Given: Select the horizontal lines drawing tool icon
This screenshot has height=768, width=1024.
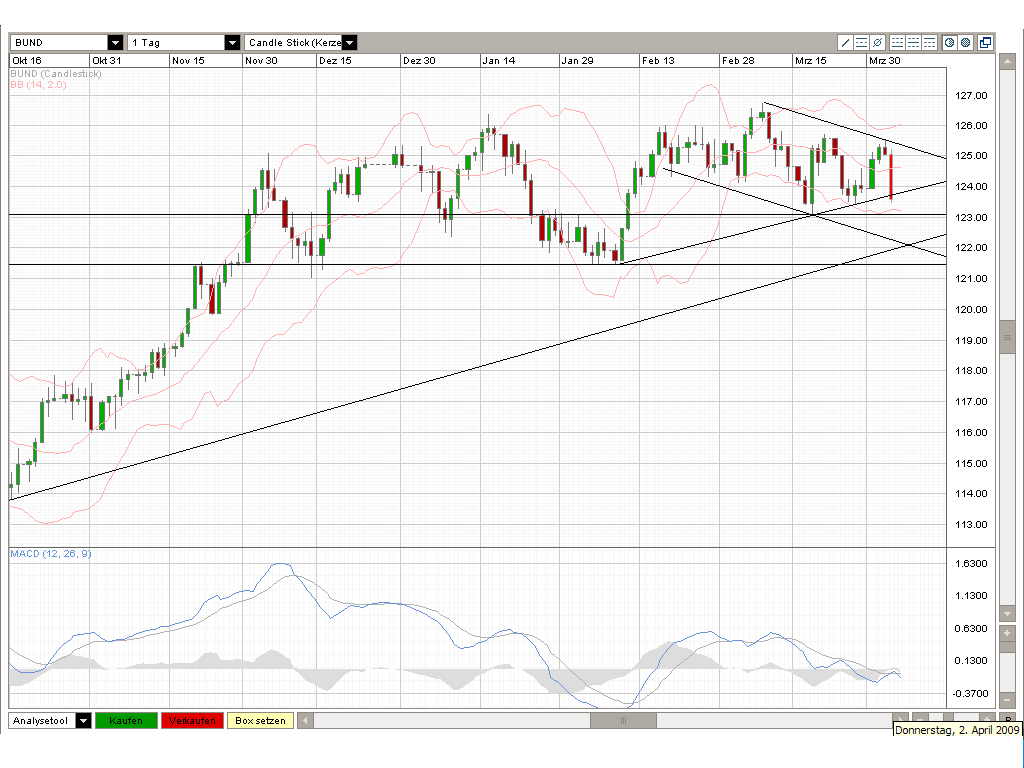Looking at the screenshot, I should [861, 43].
